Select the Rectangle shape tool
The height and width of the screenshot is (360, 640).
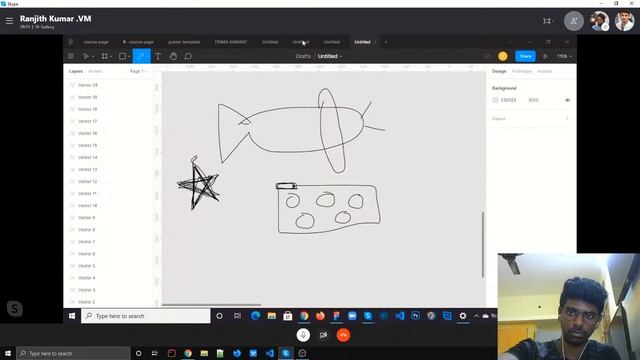[x=122, y=56]
